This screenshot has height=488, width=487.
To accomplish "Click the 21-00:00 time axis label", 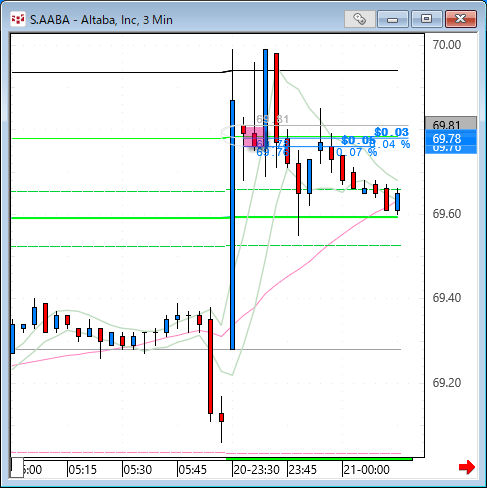I will click(367, 470).
